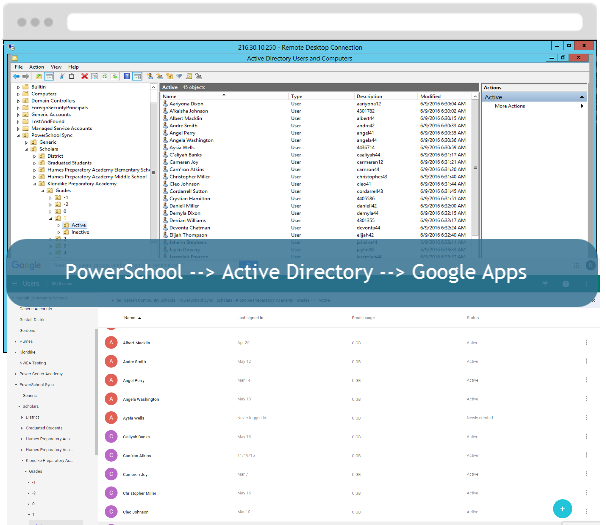Sort by the Type column header
The image size is (606, 525).
[x=321, y=96]
